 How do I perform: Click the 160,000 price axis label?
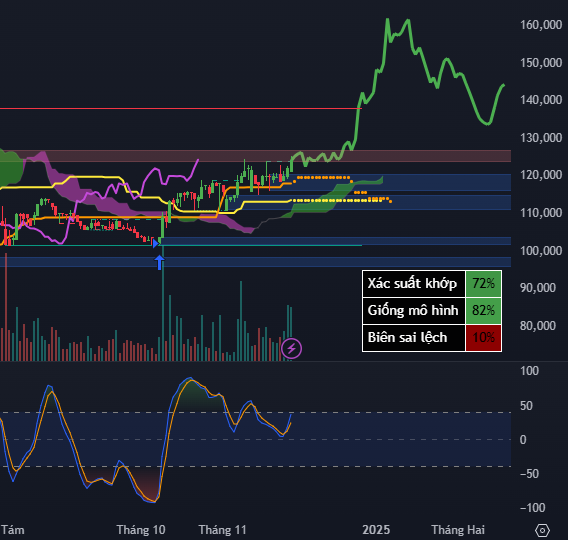tap(541, 25)
